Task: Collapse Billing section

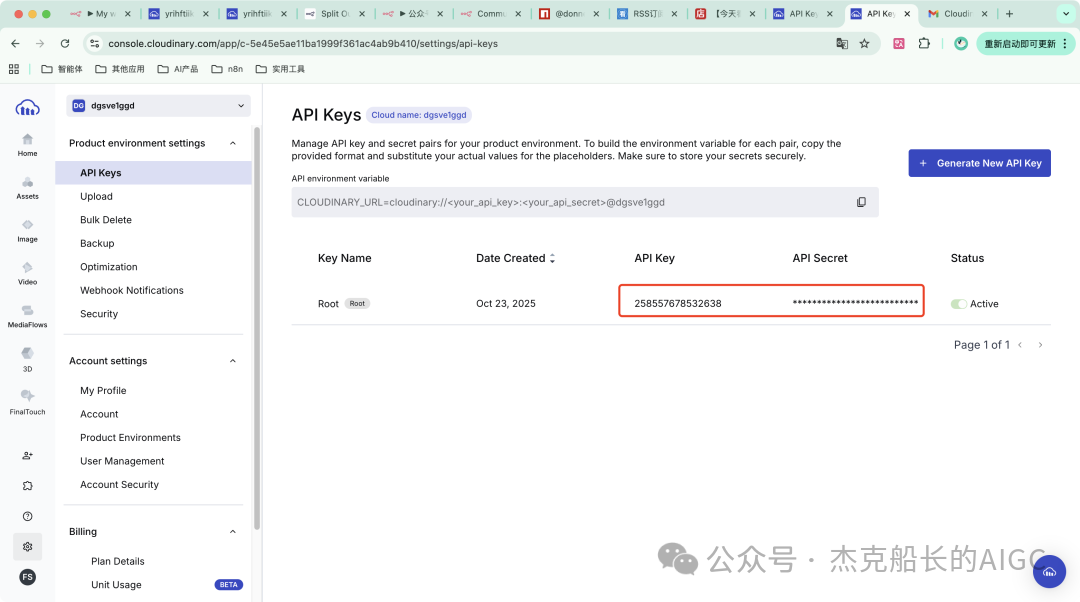Action: coord(233,532)
